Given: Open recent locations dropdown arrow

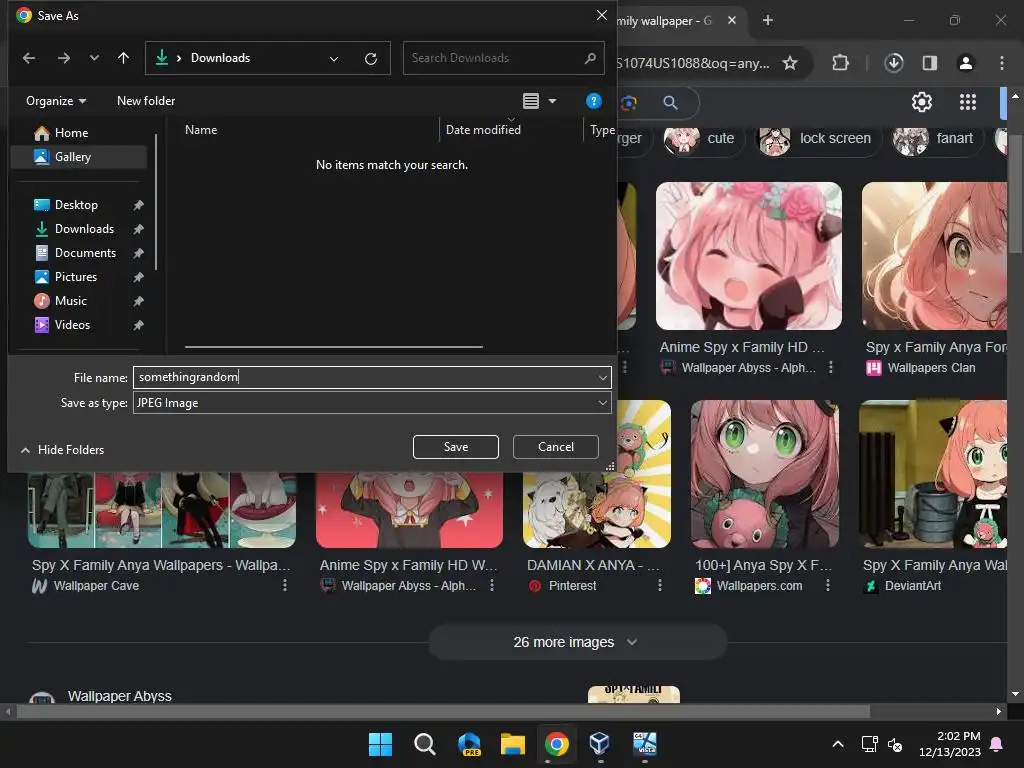Looking at the screenshot, I should [x=94, y=58].
